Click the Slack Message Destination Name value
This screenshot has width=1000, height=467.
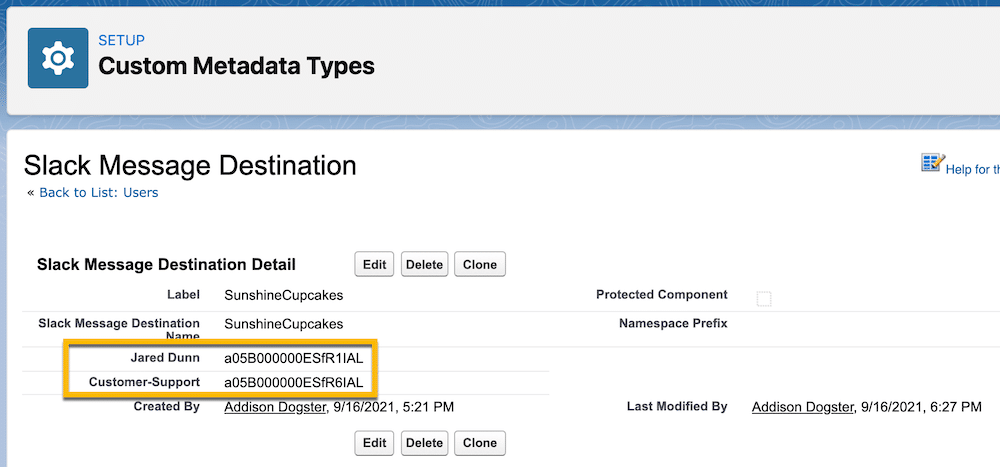click(284, 324)
